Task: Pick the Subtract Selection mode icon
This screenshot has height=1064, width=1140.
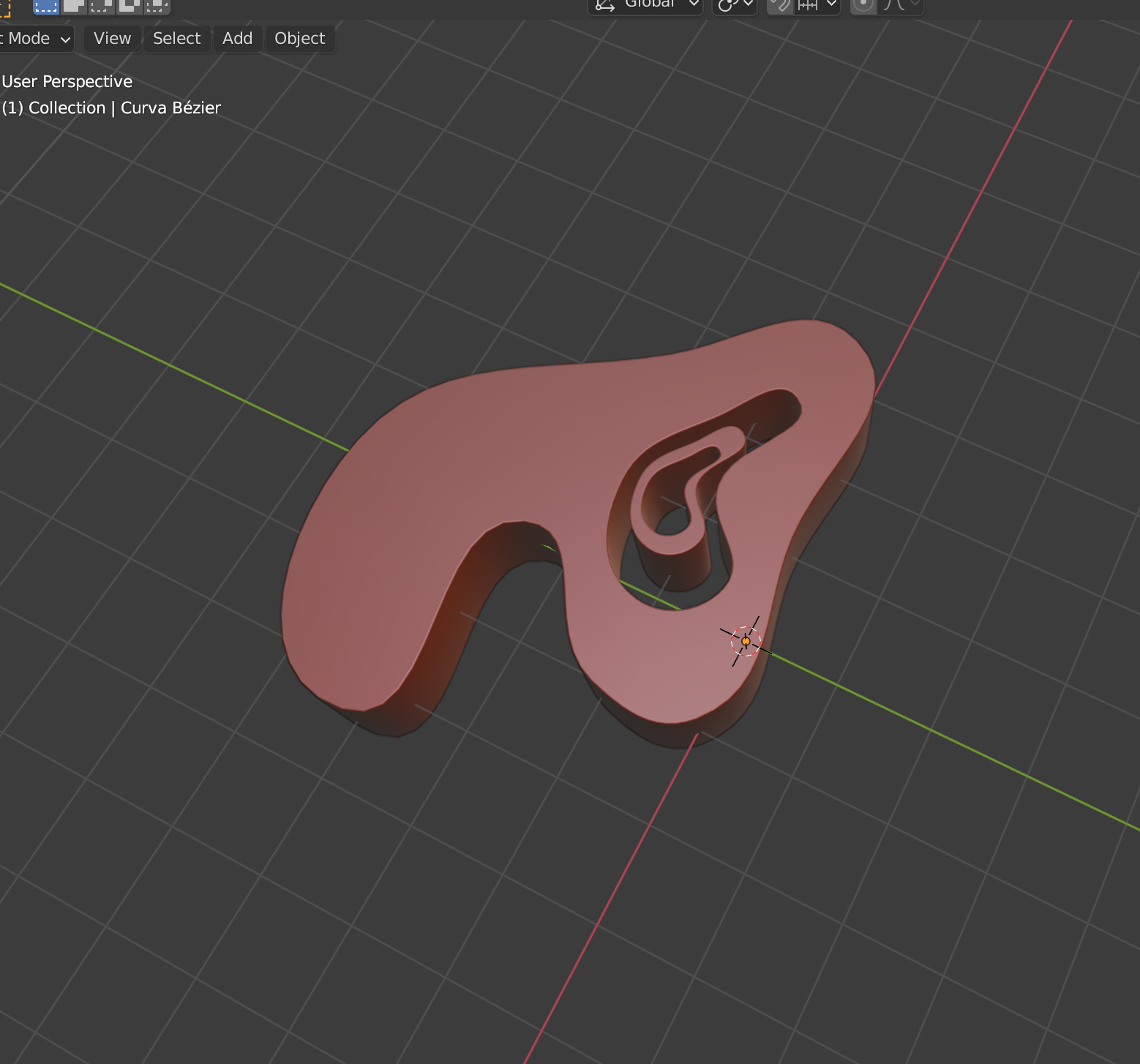Action: coord(101,6)
